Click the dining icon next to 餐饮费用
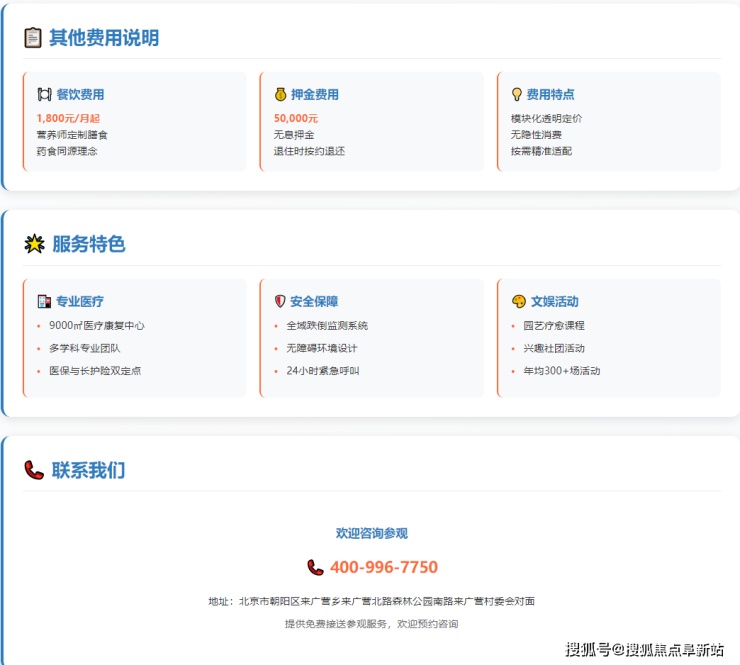Viewport: 740px width, 665px height. click(44, 95)
